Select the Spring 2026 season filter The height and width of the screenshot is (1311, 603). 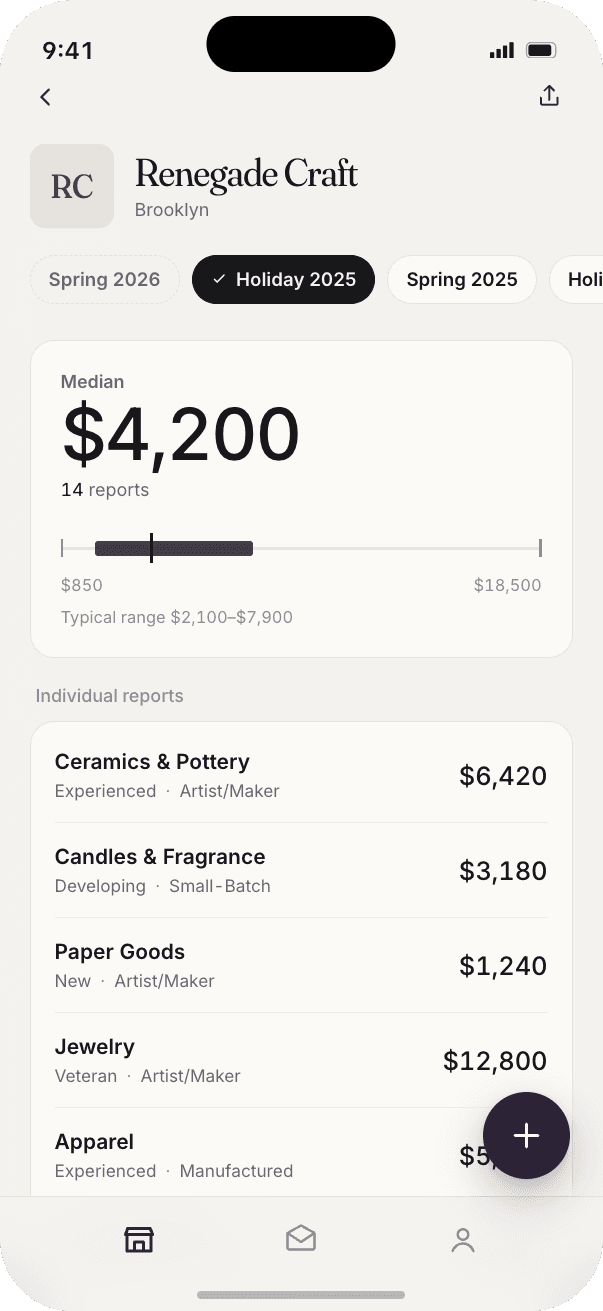(x=104, y=280)
